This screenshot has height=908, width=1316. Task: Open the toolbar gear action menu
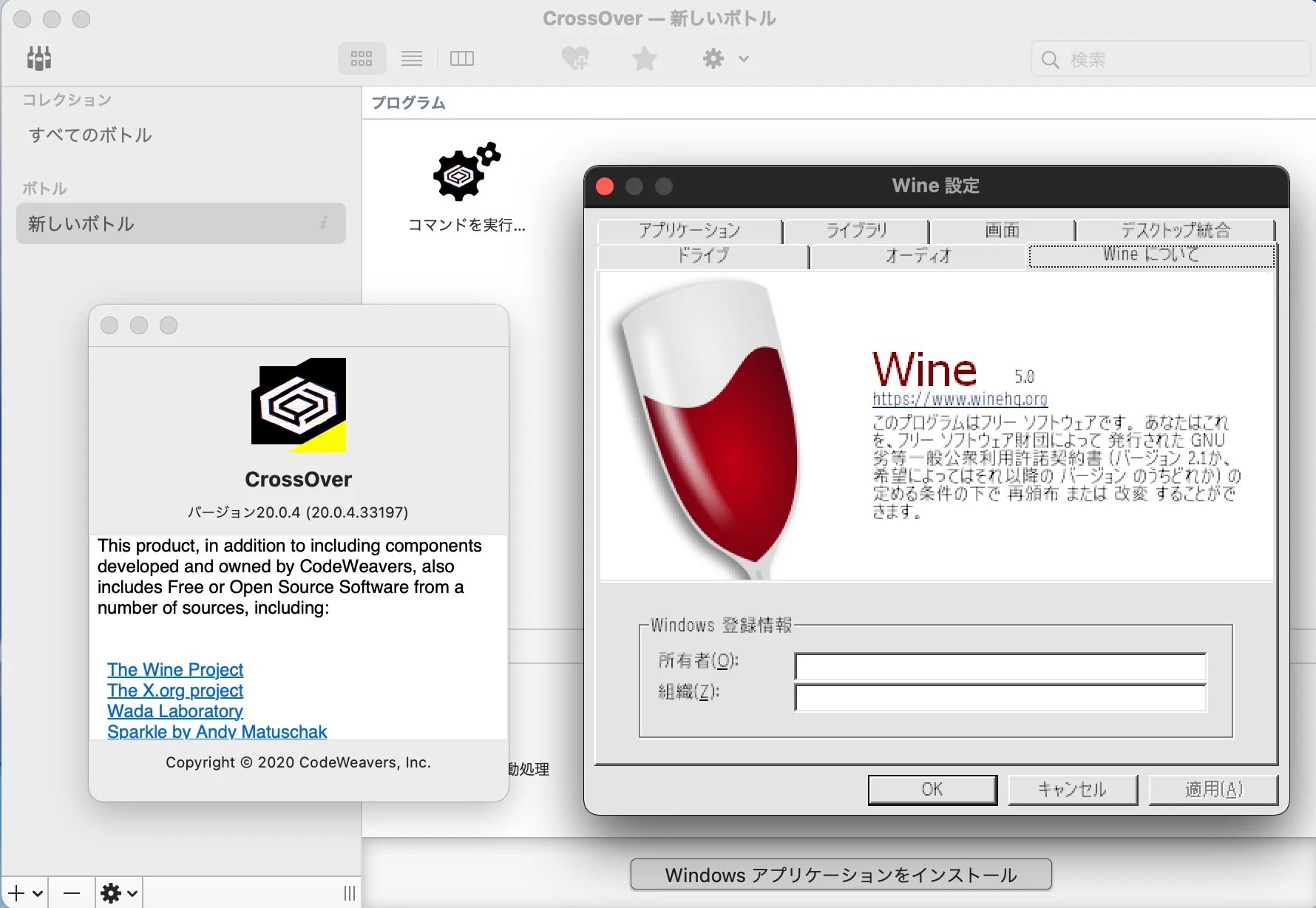tap(725, 58)
